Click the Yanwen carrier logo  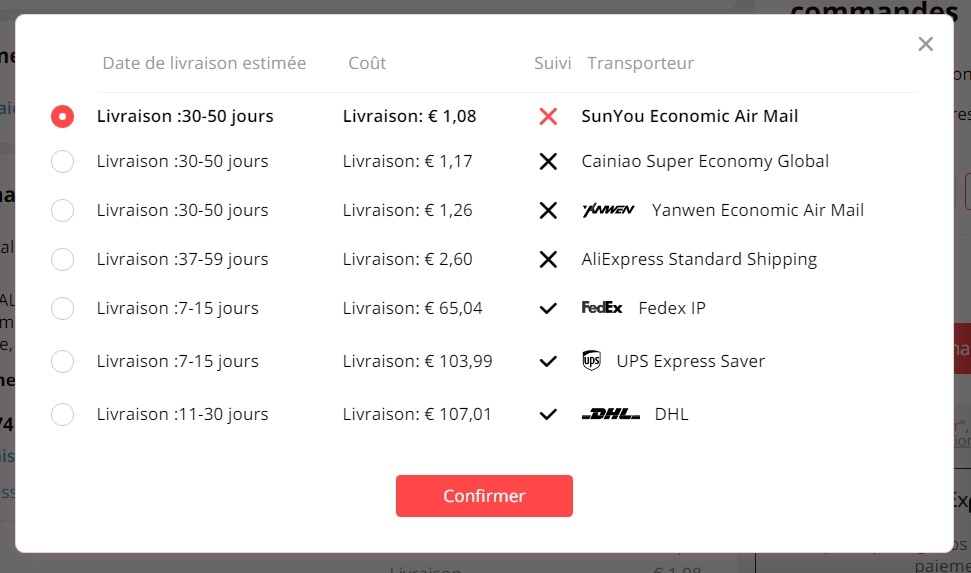click(608, 210)
